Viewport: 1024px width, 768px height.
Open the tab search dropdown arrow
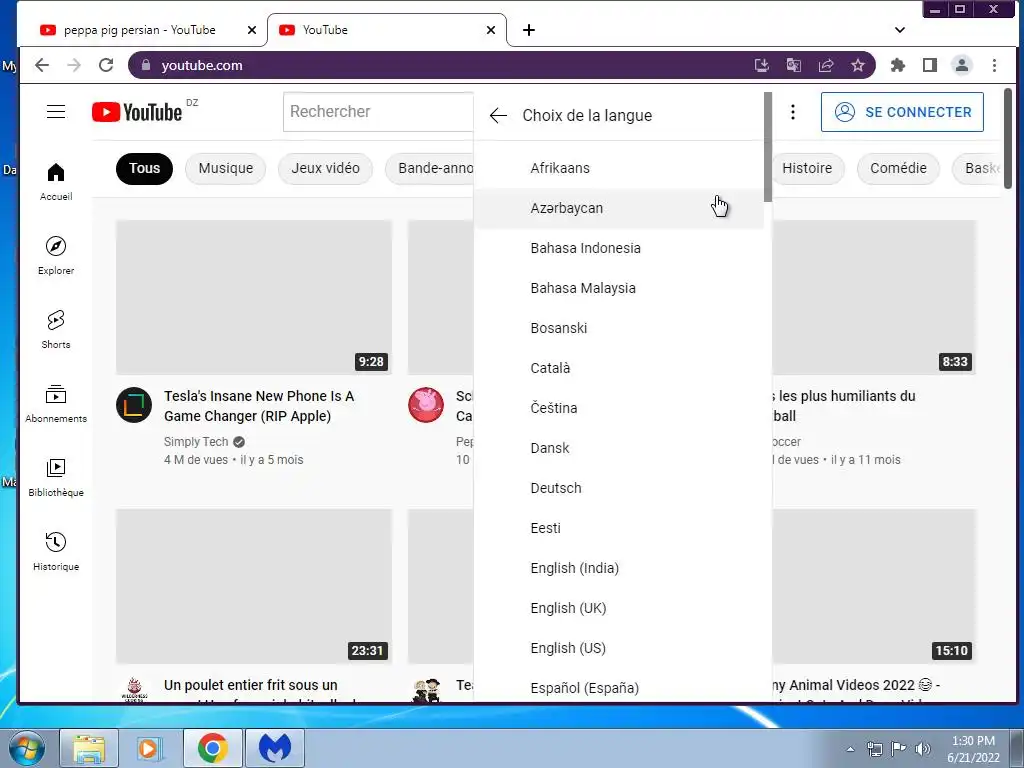point(900,30)
